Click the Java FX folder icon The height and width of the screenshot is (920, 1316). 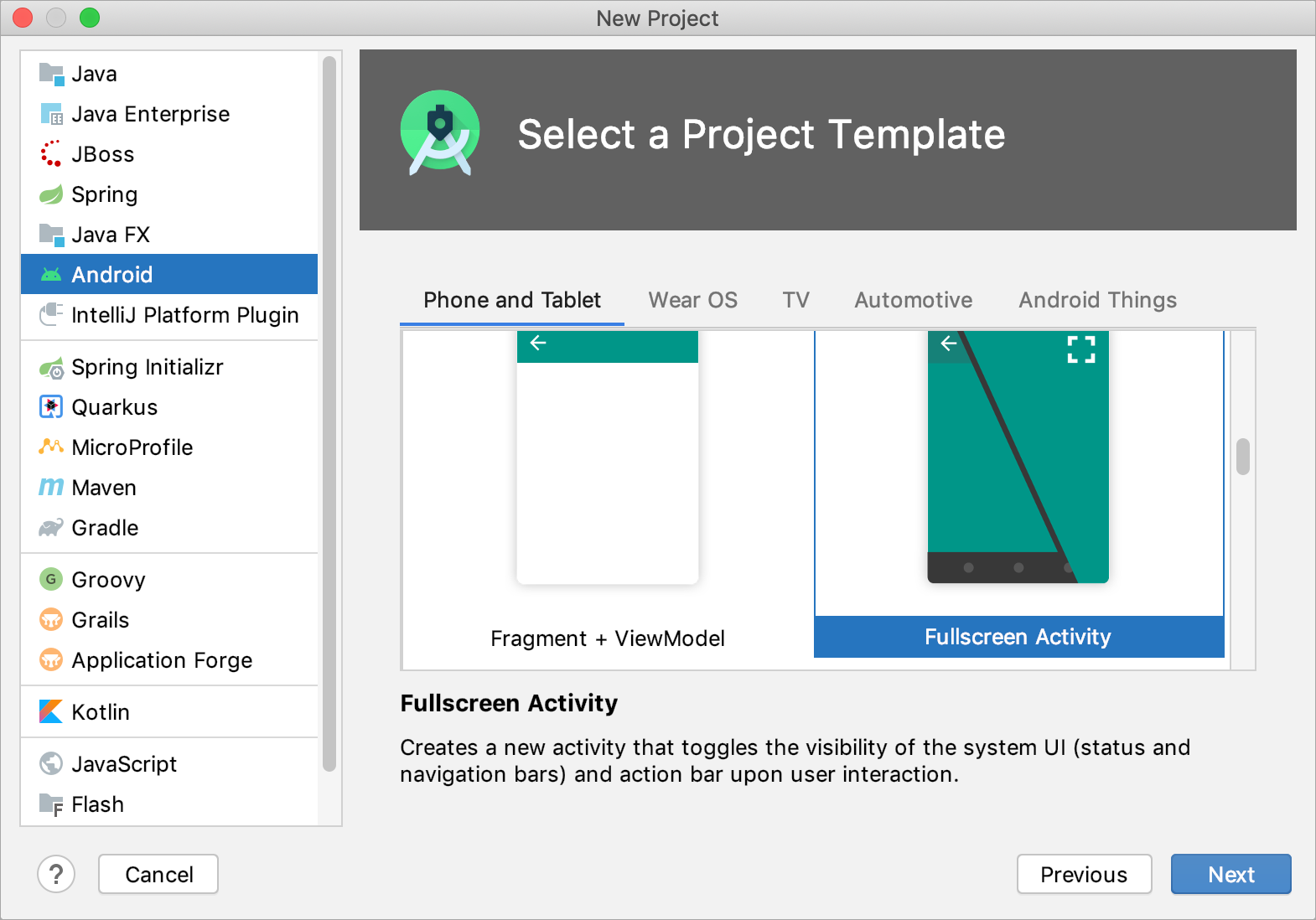pos(51,235)
